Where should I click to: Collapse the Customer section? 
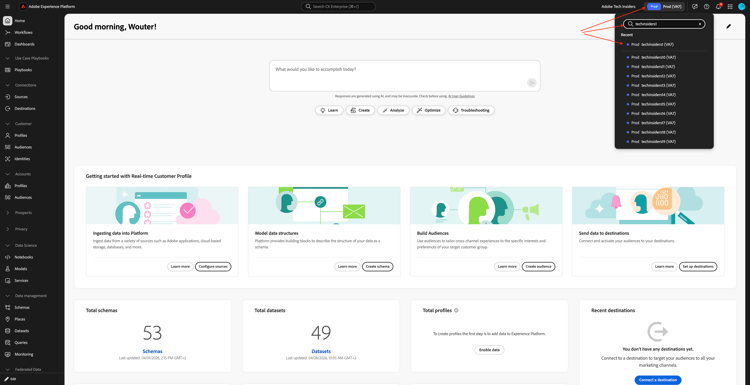pyautogui.click(x=8, y=124)
